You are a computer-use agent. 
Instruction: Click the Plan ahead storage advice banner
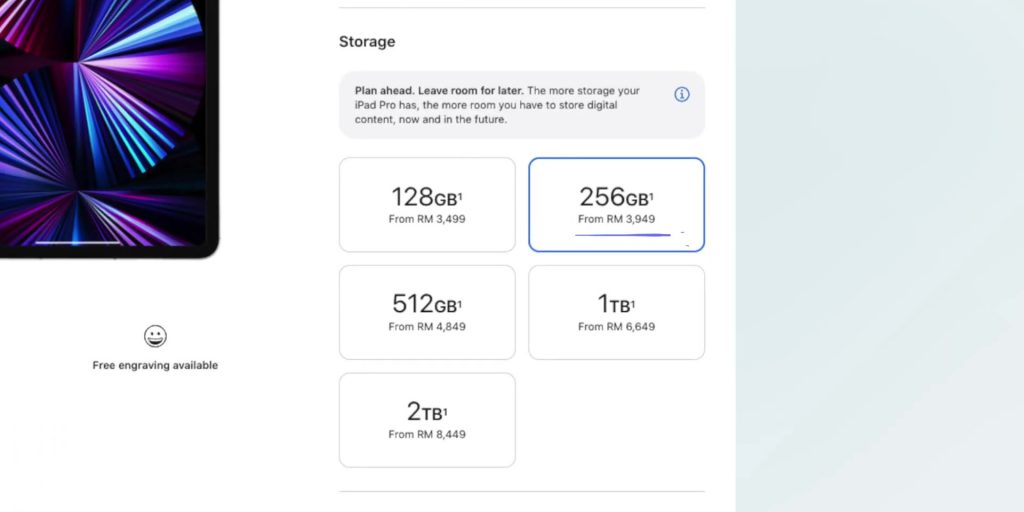522,105
